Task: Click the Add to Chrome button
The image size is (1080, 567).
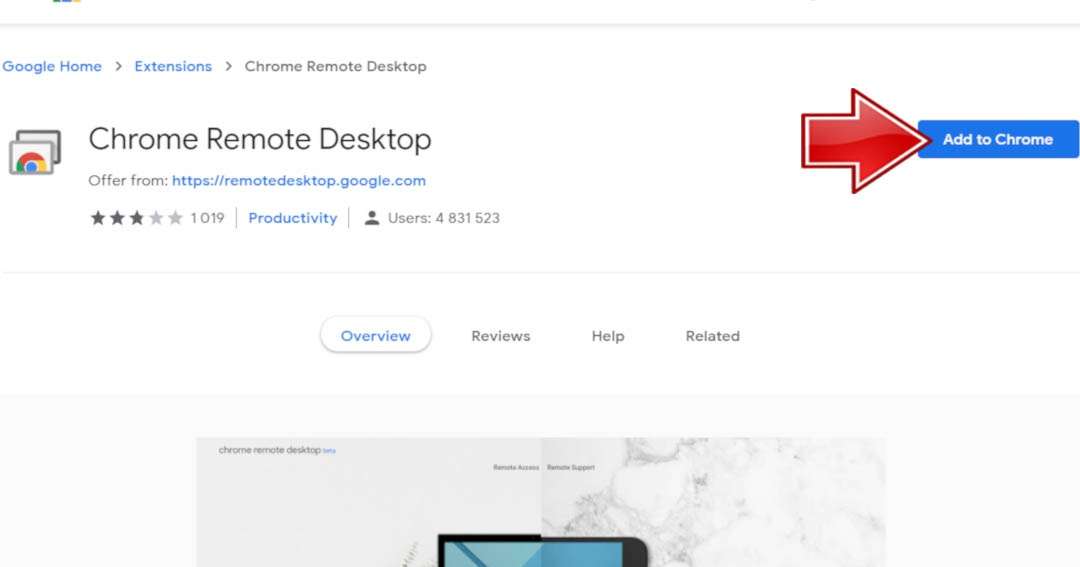Action: [x=998, y=139]
